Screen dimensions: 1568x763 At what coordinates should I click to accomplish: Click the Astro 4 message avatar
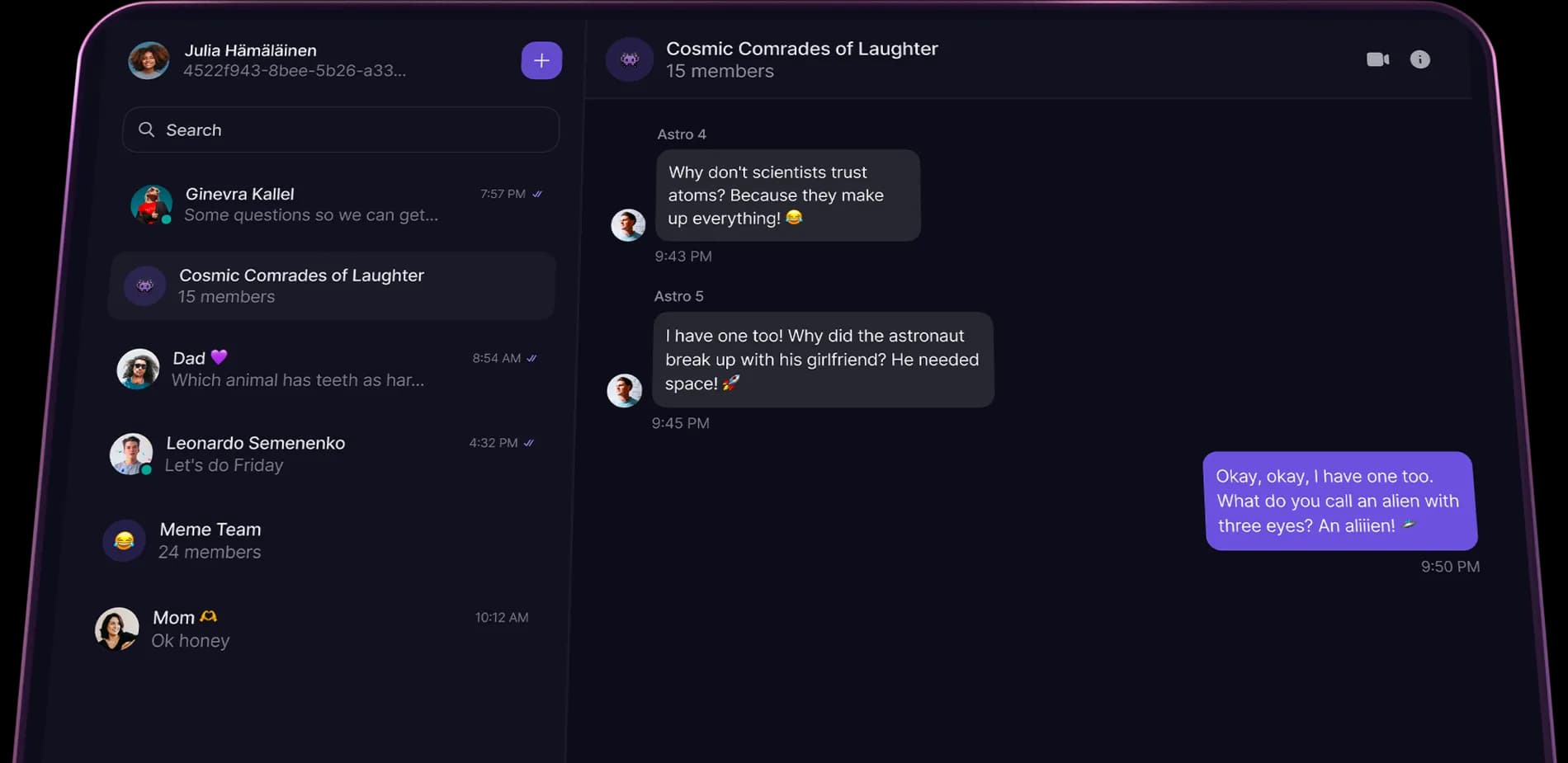tap(628, 224)
